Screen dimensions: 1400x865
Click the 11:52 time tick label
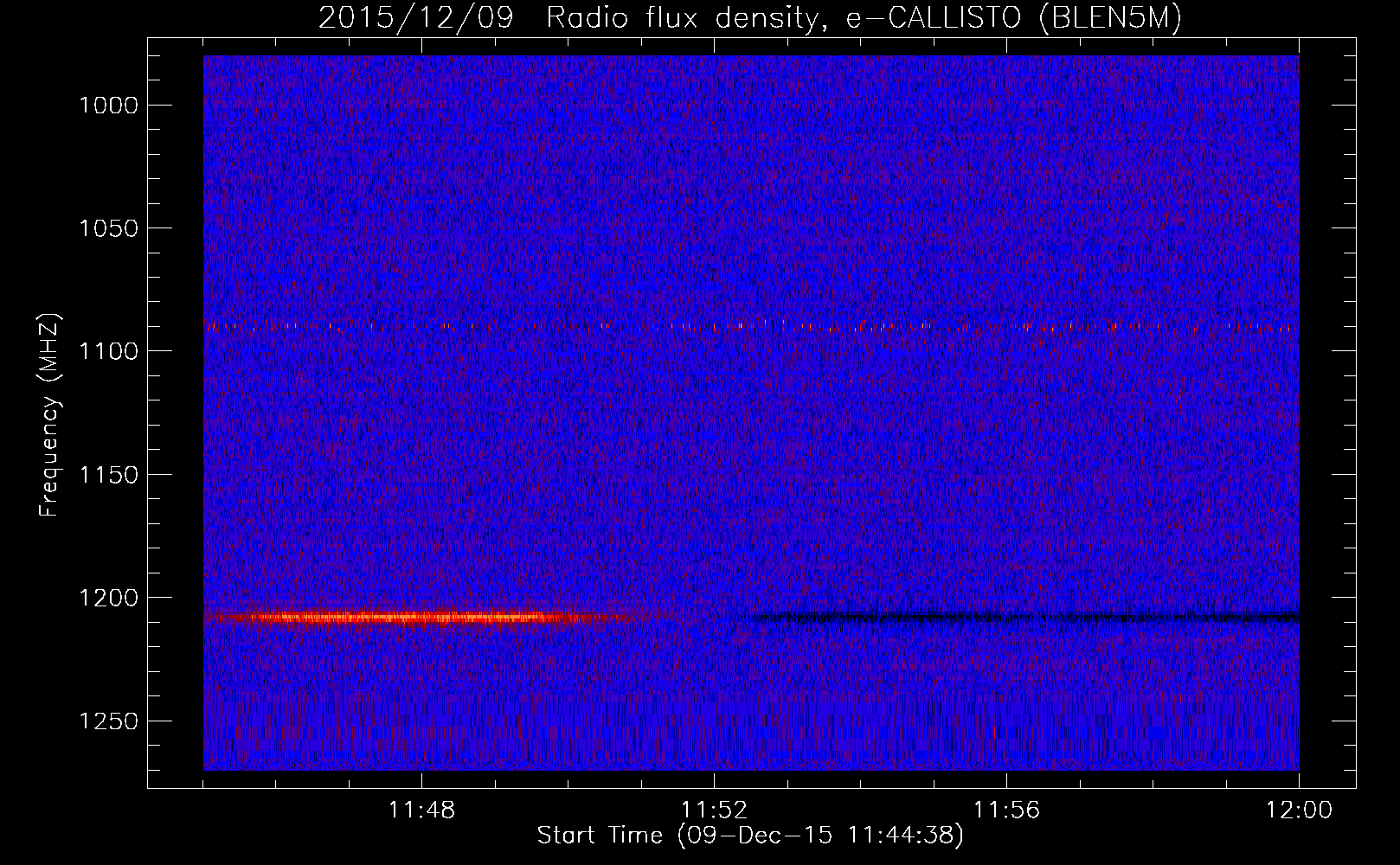tap(714, 811)
